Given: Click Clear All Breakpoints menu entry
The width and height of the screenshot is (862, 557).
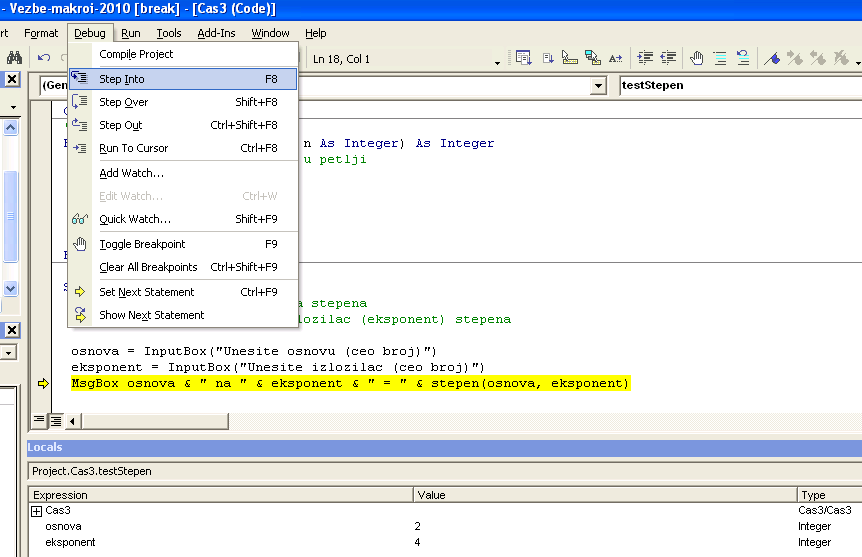Looking at the screenshot, I should click(x=148, y=267).
